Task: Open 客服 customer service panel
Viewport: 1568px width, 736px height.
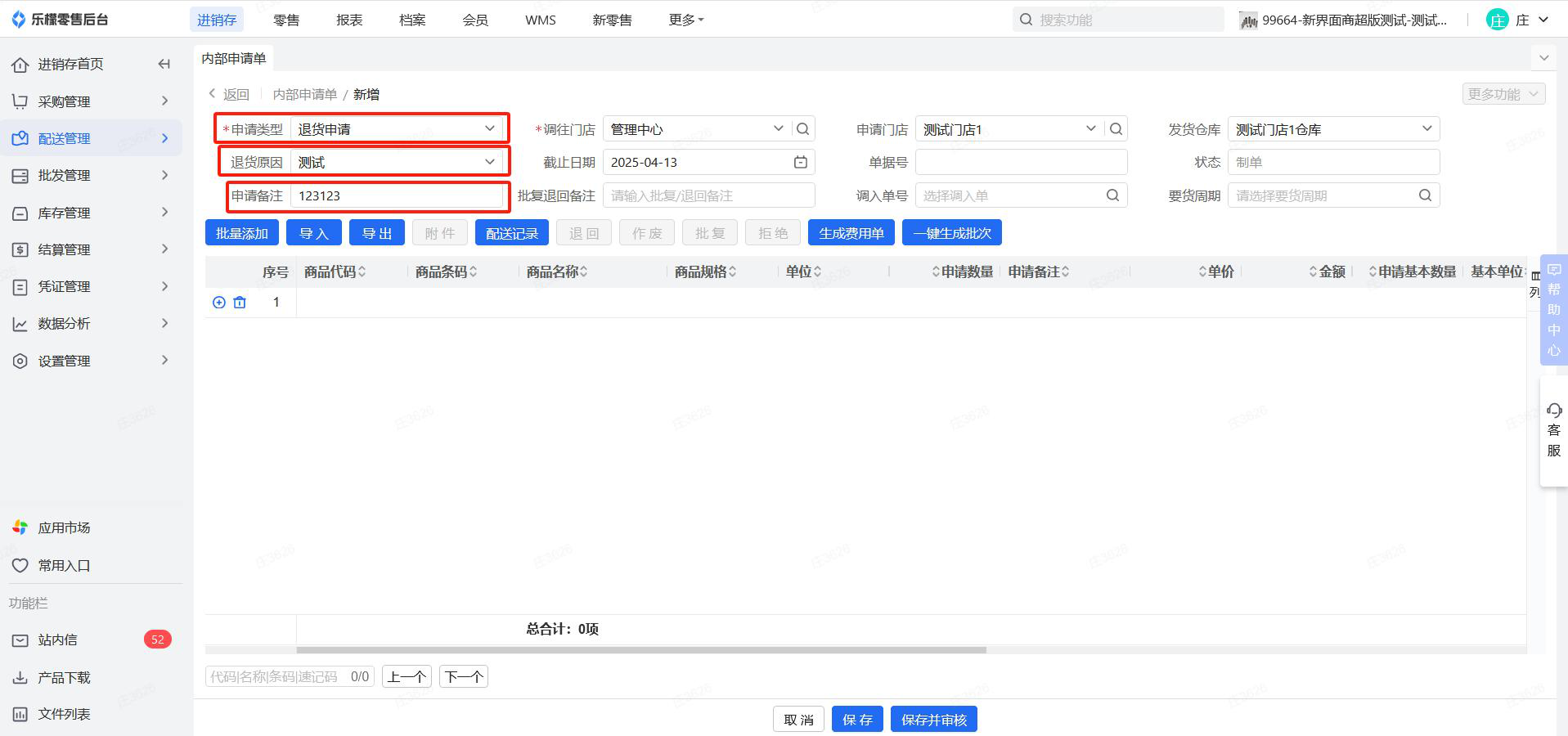Action: click(1553, 430)
